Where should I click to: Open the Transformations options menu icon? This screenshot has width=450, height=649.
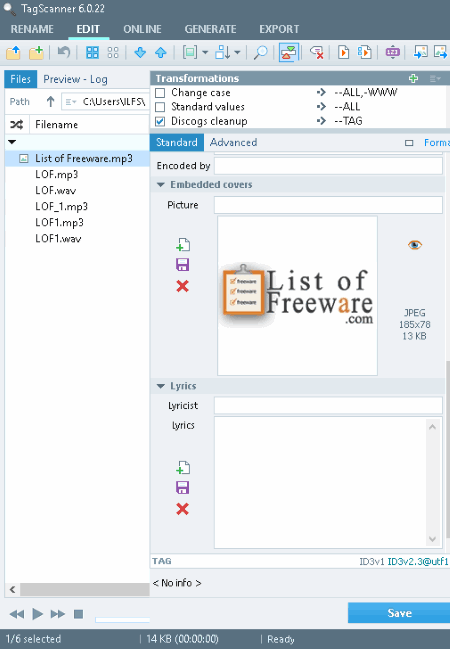[x=435, y=78]
